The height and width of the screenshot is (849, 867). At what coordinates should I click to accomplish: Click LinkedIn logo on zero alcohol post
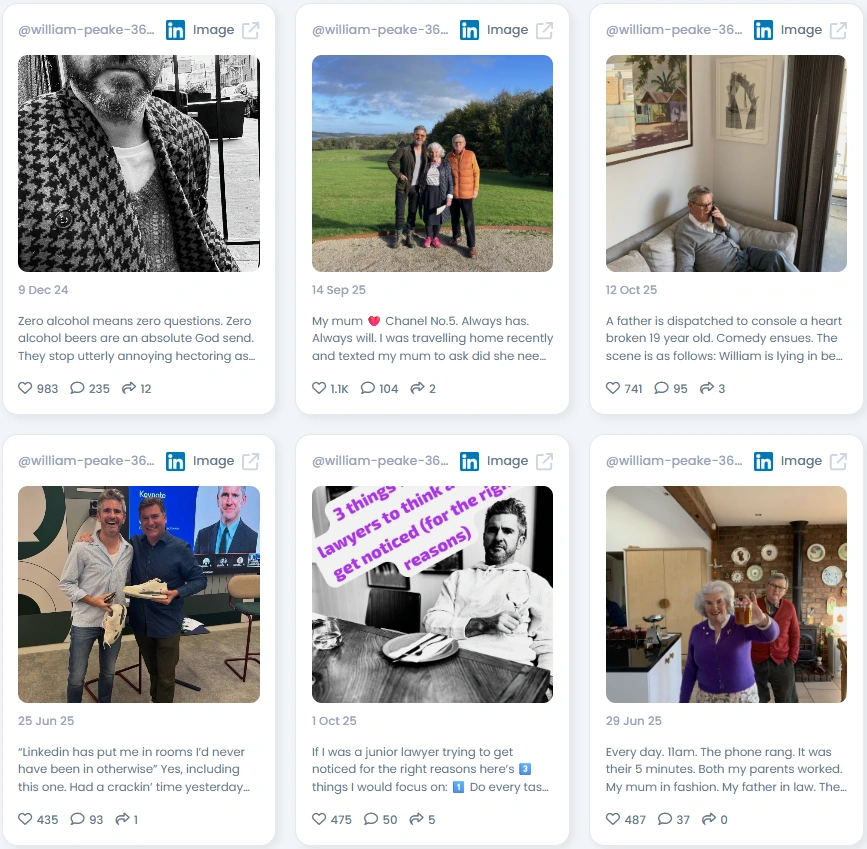point(176,30)
